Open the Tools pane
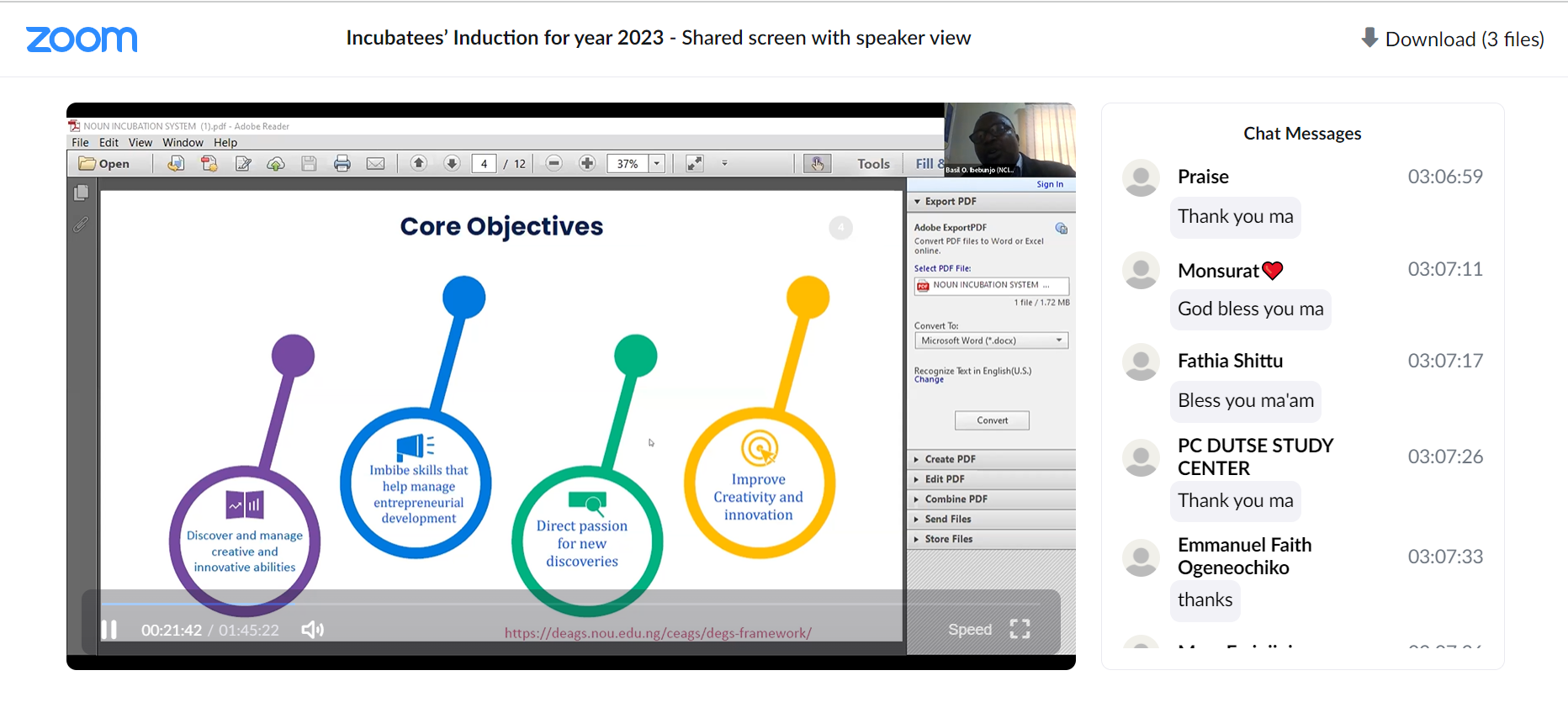Viewport: 1568px width, 718px height. click(873, 164)
